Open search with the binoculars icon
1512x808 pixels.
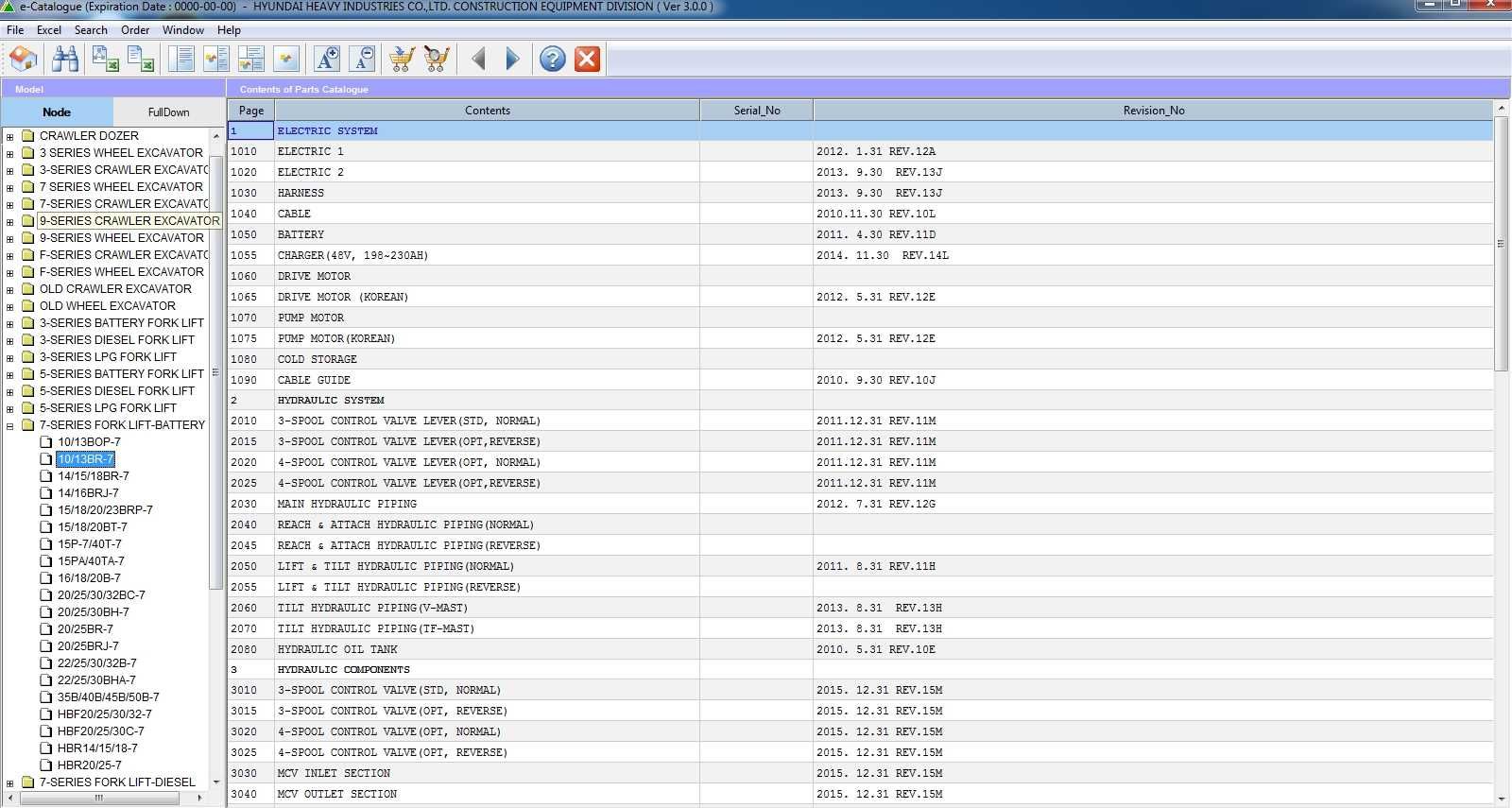(65, 60)
